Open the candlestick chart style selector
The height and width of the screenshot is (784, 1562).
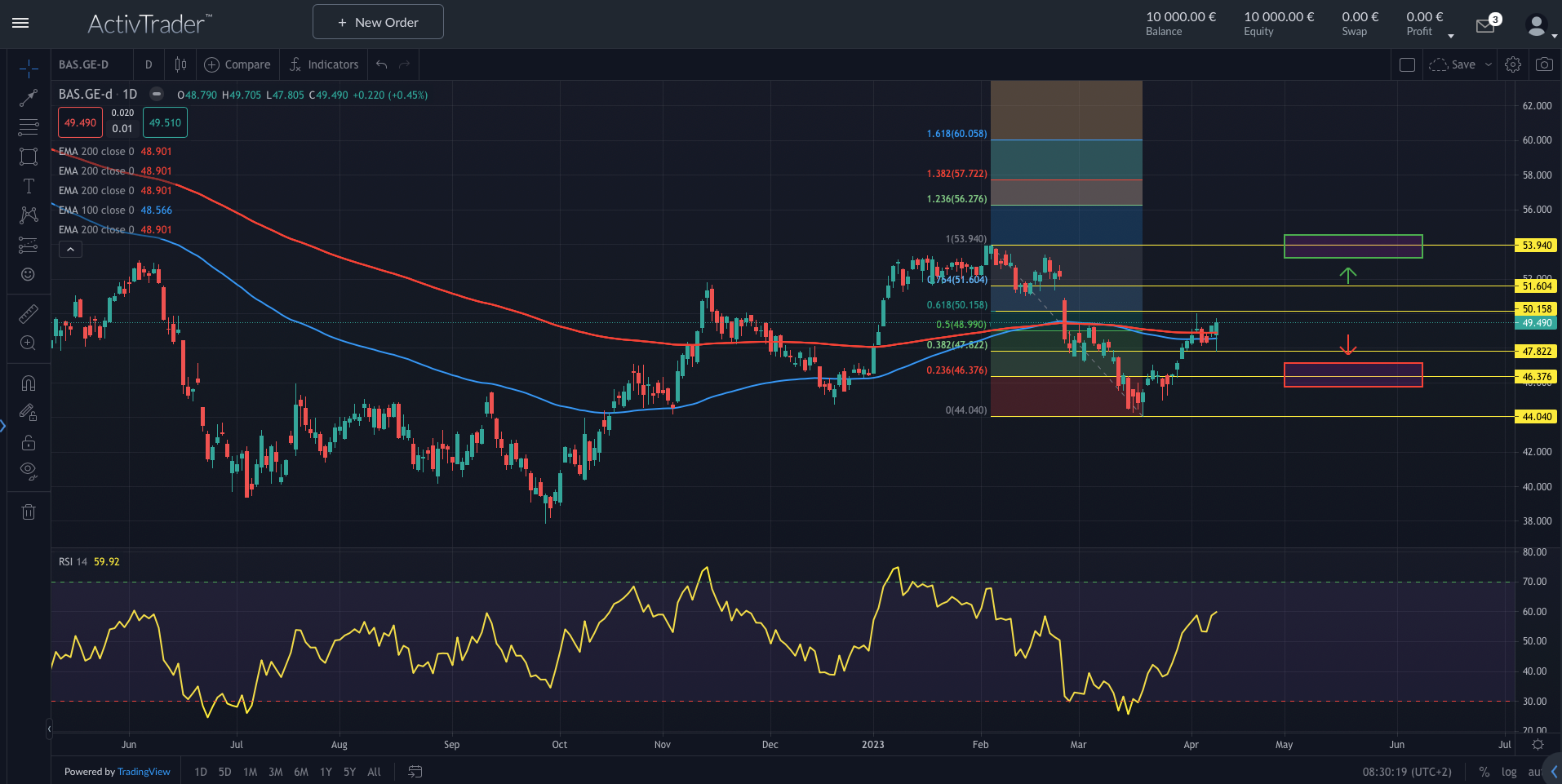[x=180, y=64]
